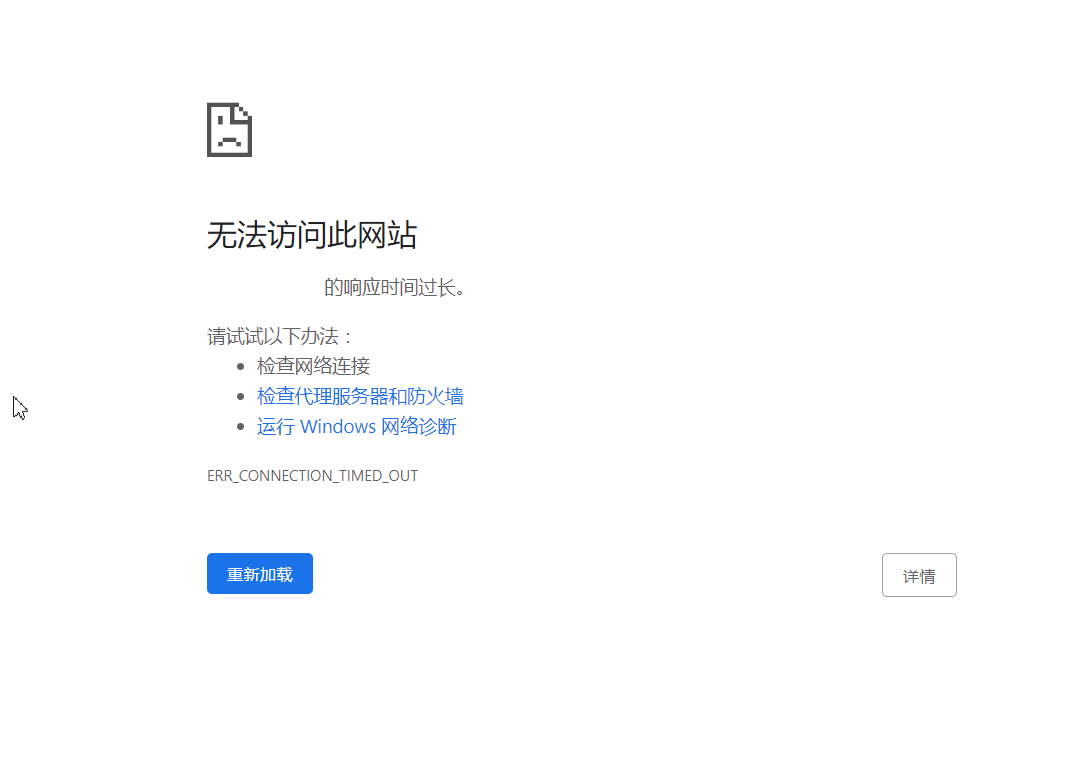This screenshot has height=770, width=1076.
Task: Select the ERR_CONNECTION_TIMED_OUT error code text
Action: 312,476
